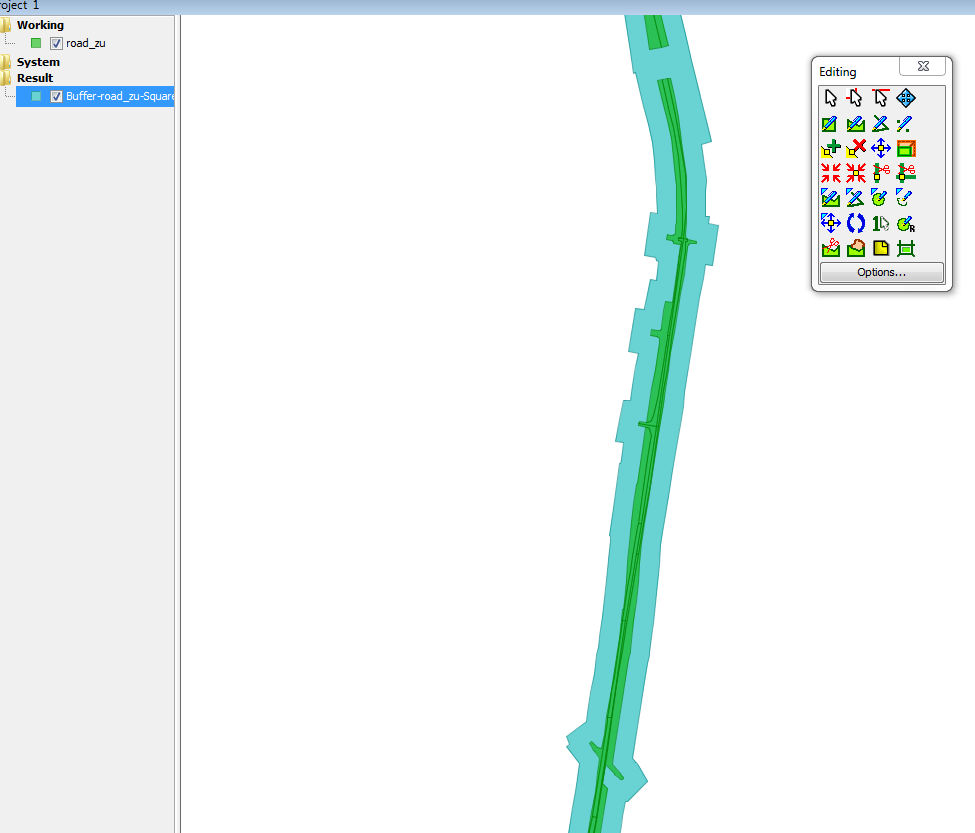Open the Options dialog in Editing panel
Image resolution: width=975 pixels, height=833 pixels.
click(881, 272)
